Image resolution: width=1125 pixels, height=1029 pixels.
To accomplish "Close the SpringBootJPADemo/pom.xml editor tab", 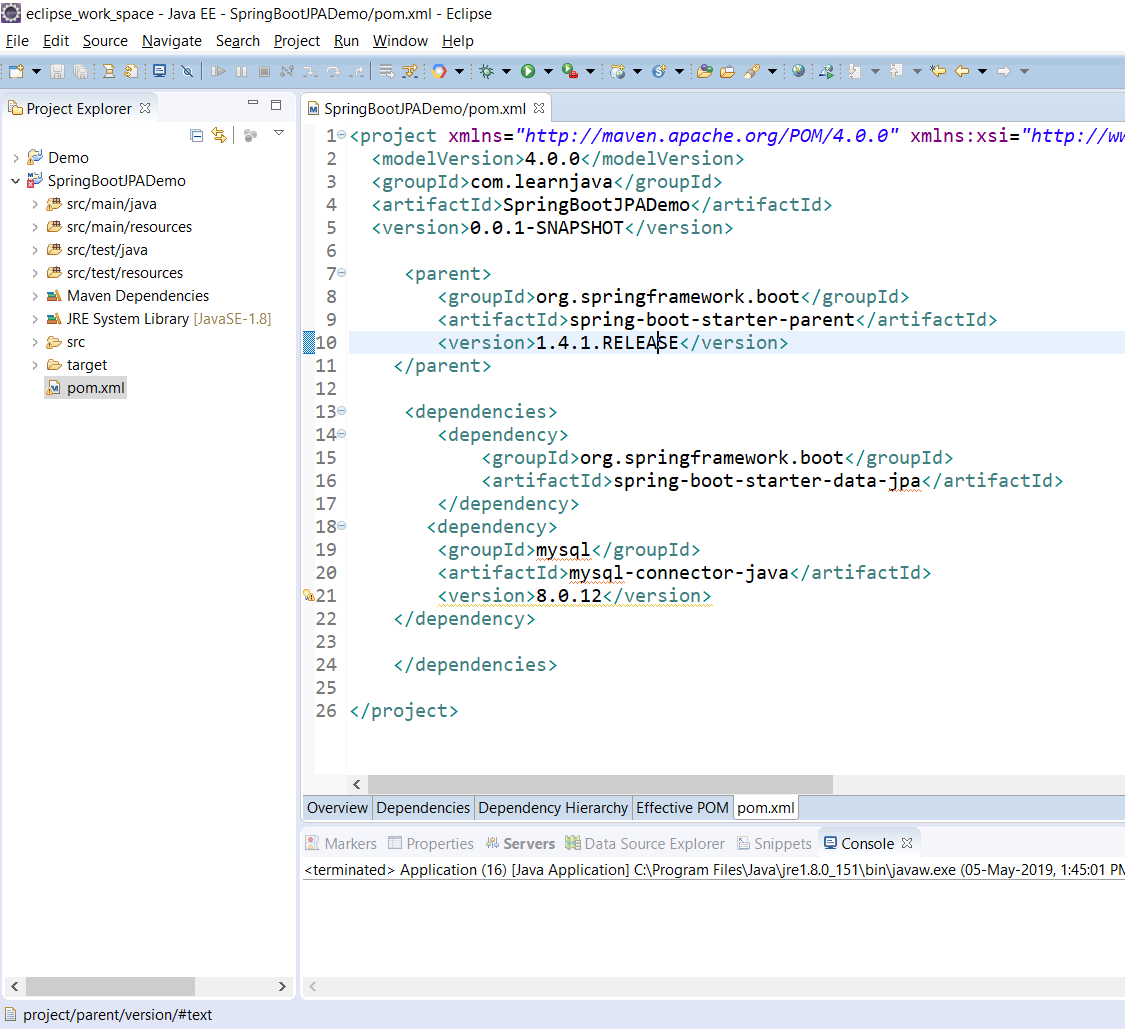I will pyautogui.click(x=539, y=108).
